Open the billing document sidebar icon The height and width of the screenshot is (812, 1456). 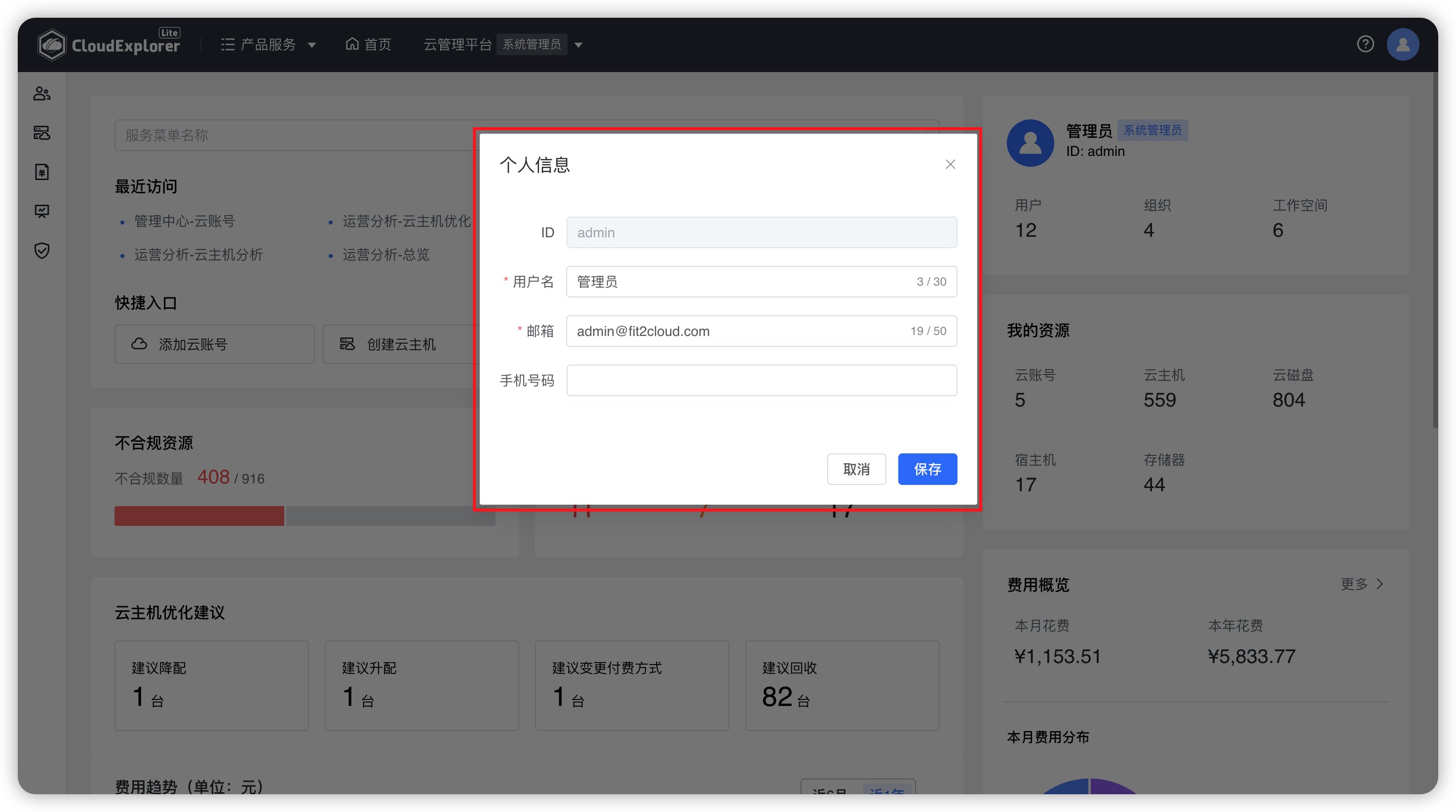pyautogui.click(x=42, y=172)
